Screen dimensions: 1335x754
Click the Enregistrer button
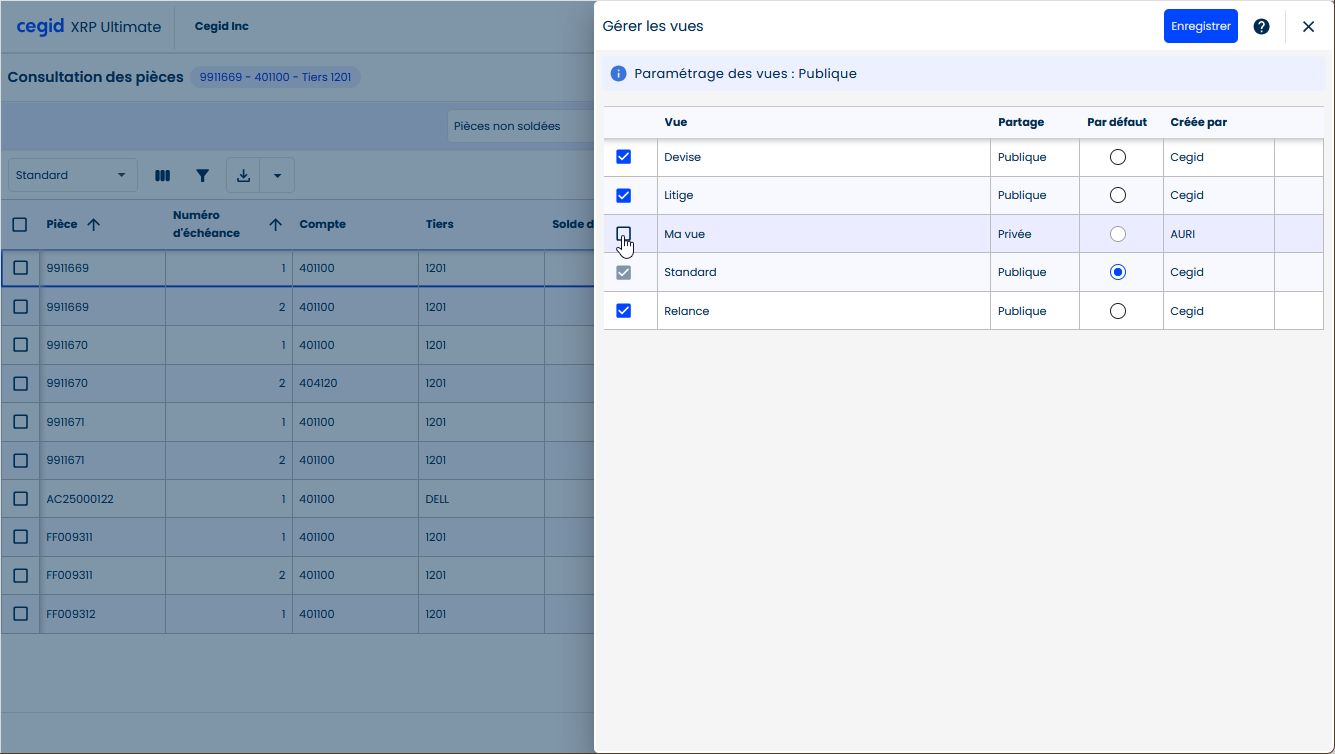(1200, 27)
